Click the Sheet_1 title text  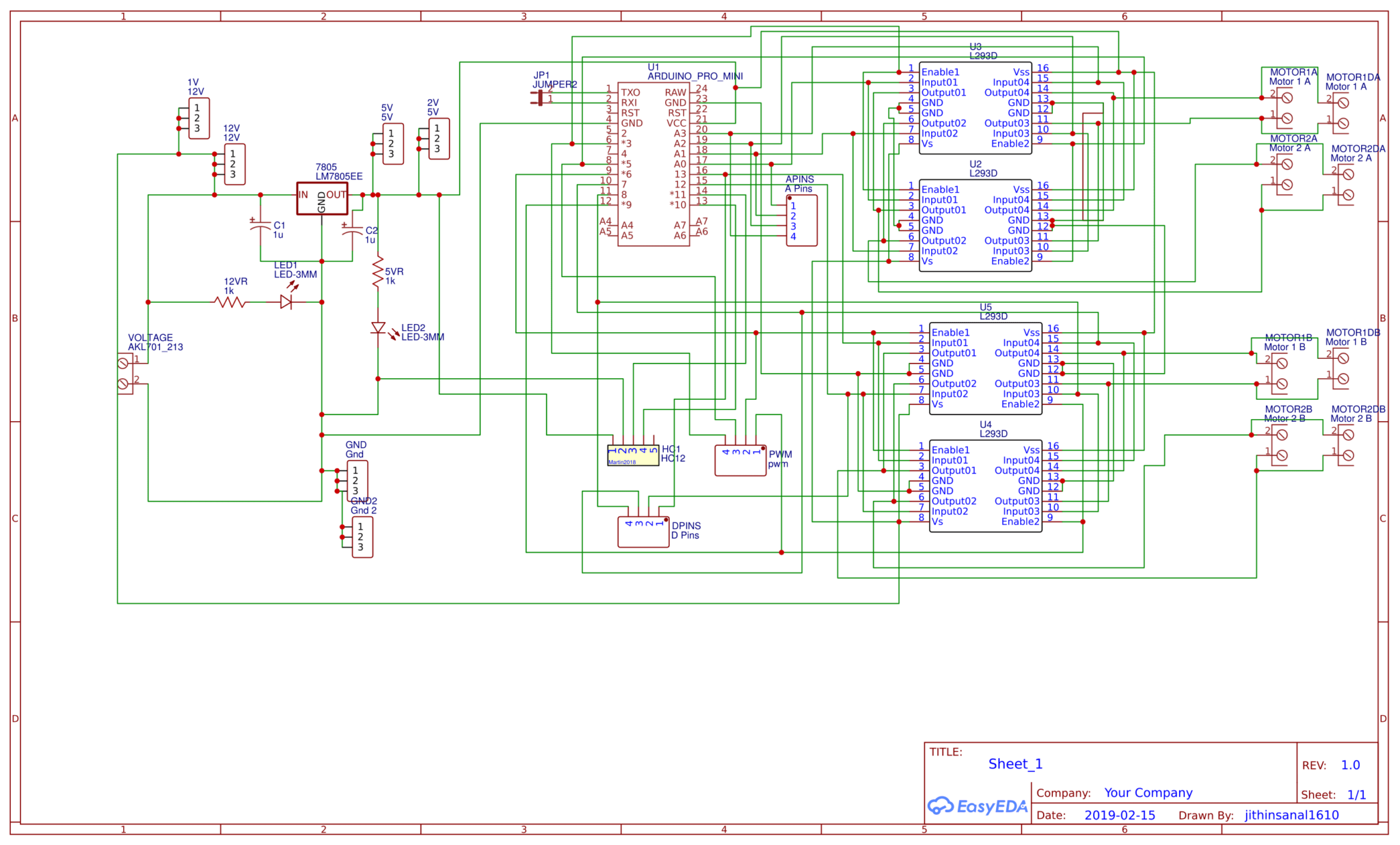tap(1016, 764)
